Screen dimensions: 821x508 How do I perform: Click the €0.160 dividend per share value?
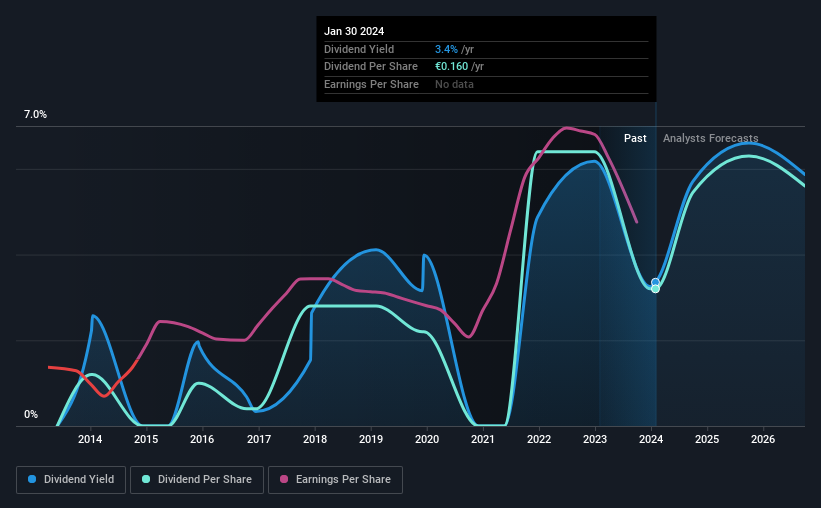(x=451, y=67)
